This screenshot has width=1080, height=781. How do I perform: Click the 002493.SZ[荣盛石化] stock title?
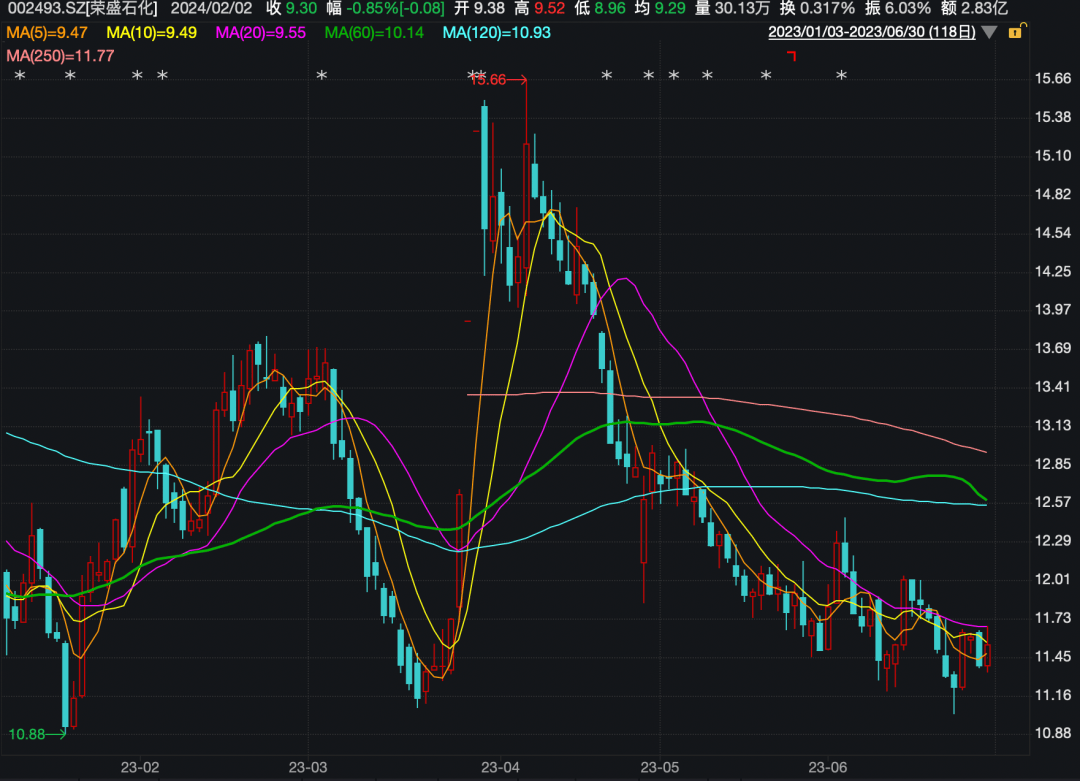point(82,9)
